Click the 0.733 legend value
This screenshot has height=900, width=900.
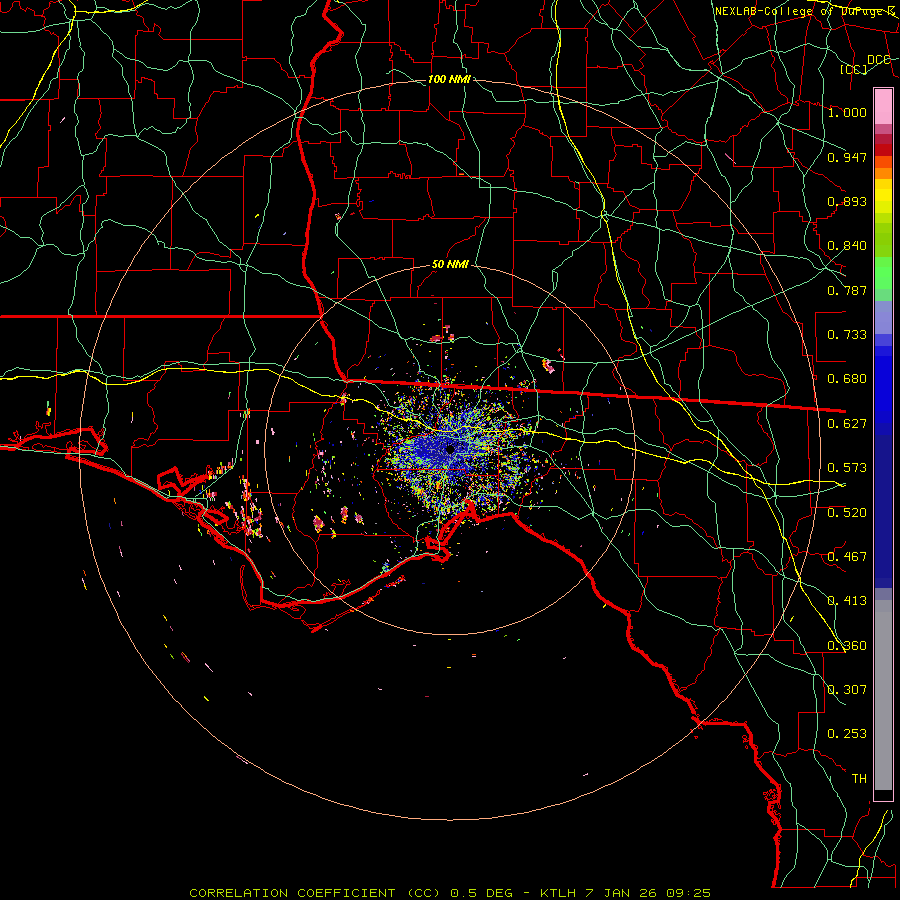[x=847, y=335]
